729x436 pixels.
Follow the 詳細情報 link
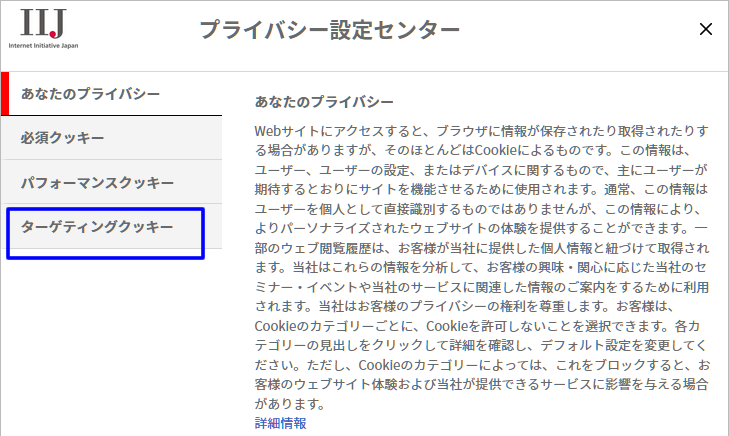(x=280, y=423)
